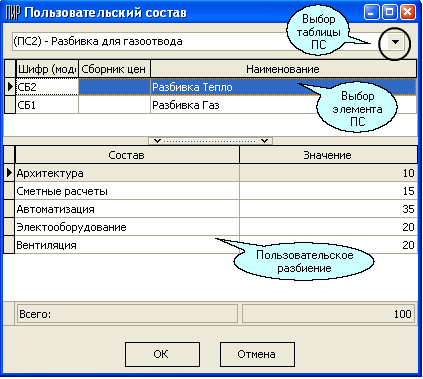Click the left collapse chevron on the splitter
The image size is (423, 379).
pos(157,141)
